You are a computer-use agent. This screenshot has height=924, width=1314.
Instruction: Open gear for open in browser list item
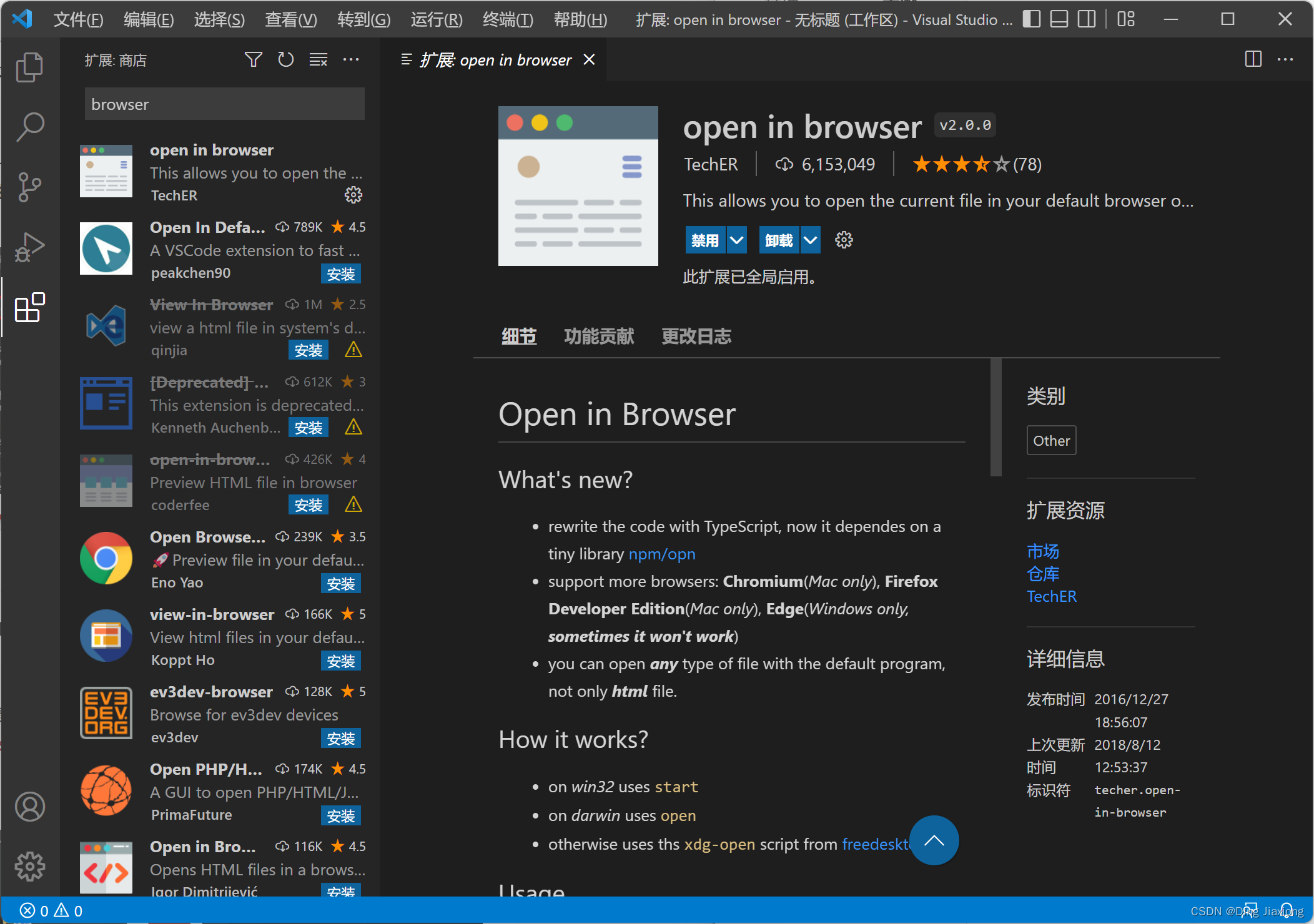(353, 195)
